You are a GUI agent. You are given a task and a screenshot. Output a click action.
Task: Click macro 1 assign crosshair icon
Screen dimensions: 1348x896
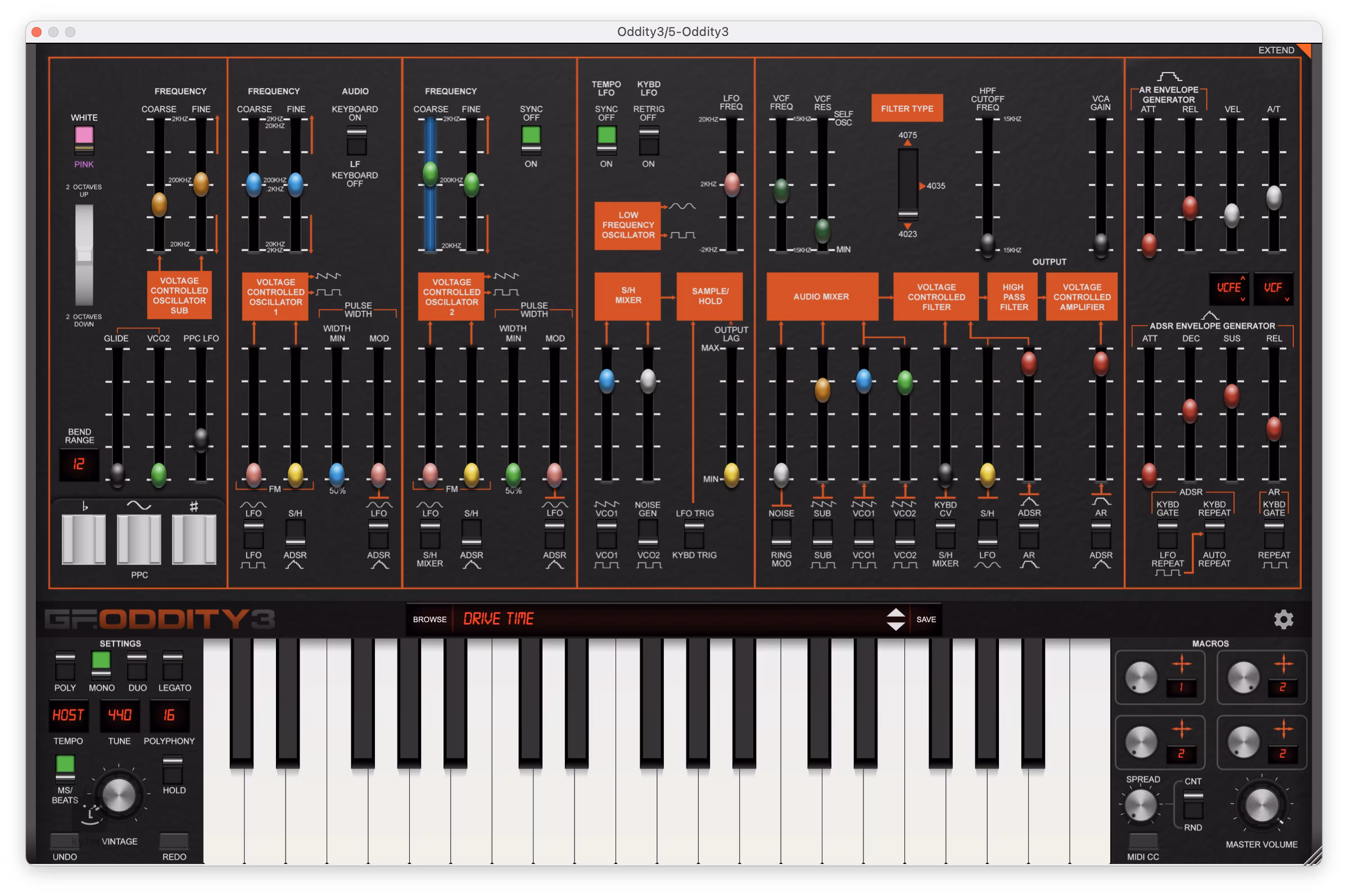(1181, 663)
